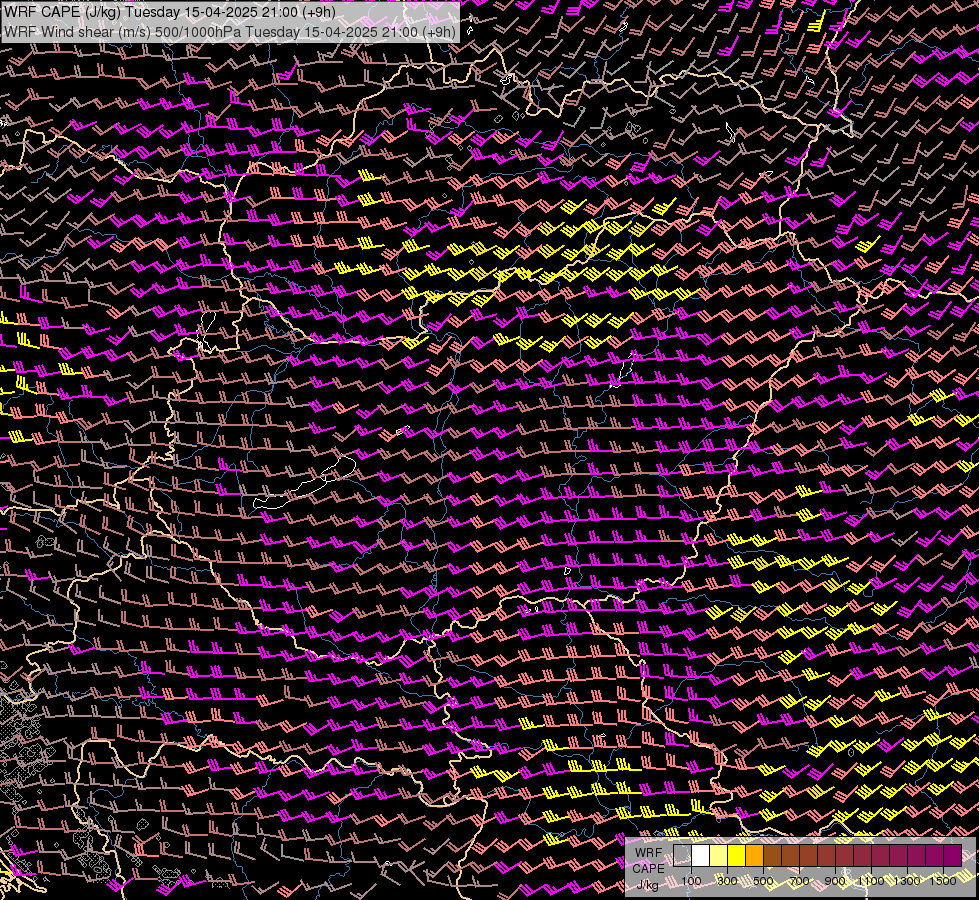The height and width of the screenshot is (900, 979).
Task: Click the WRF Wind shear 500/1000hPa title line
Action: 230,31
